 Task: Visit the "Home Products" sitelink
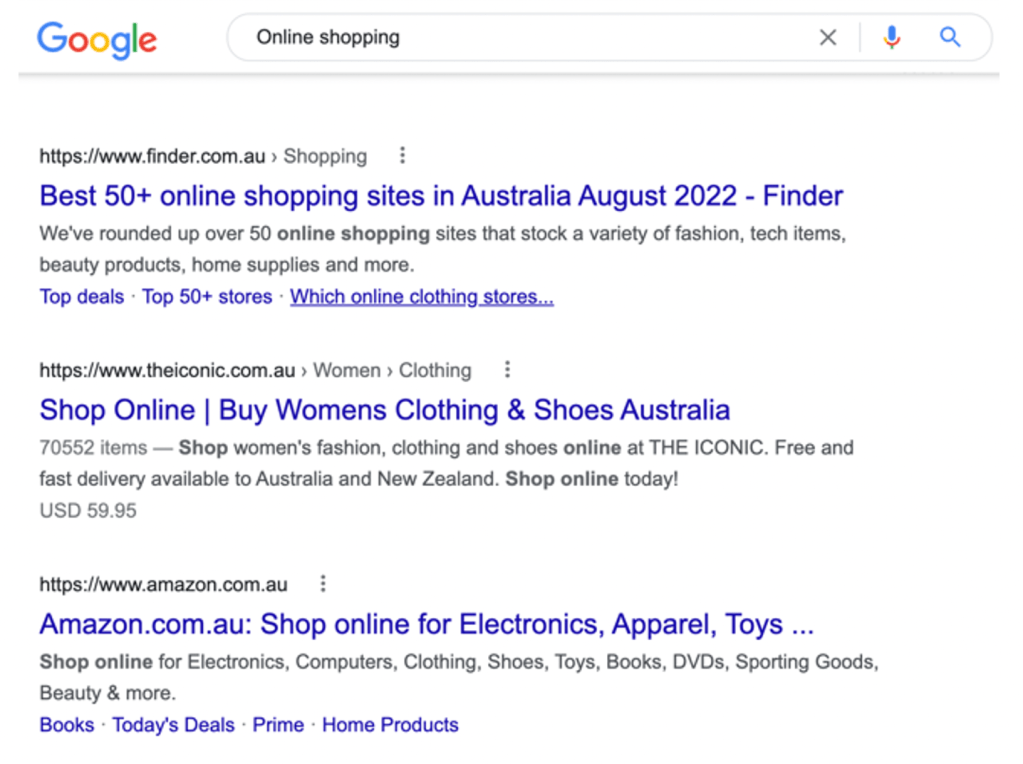(x=390, y=725)
